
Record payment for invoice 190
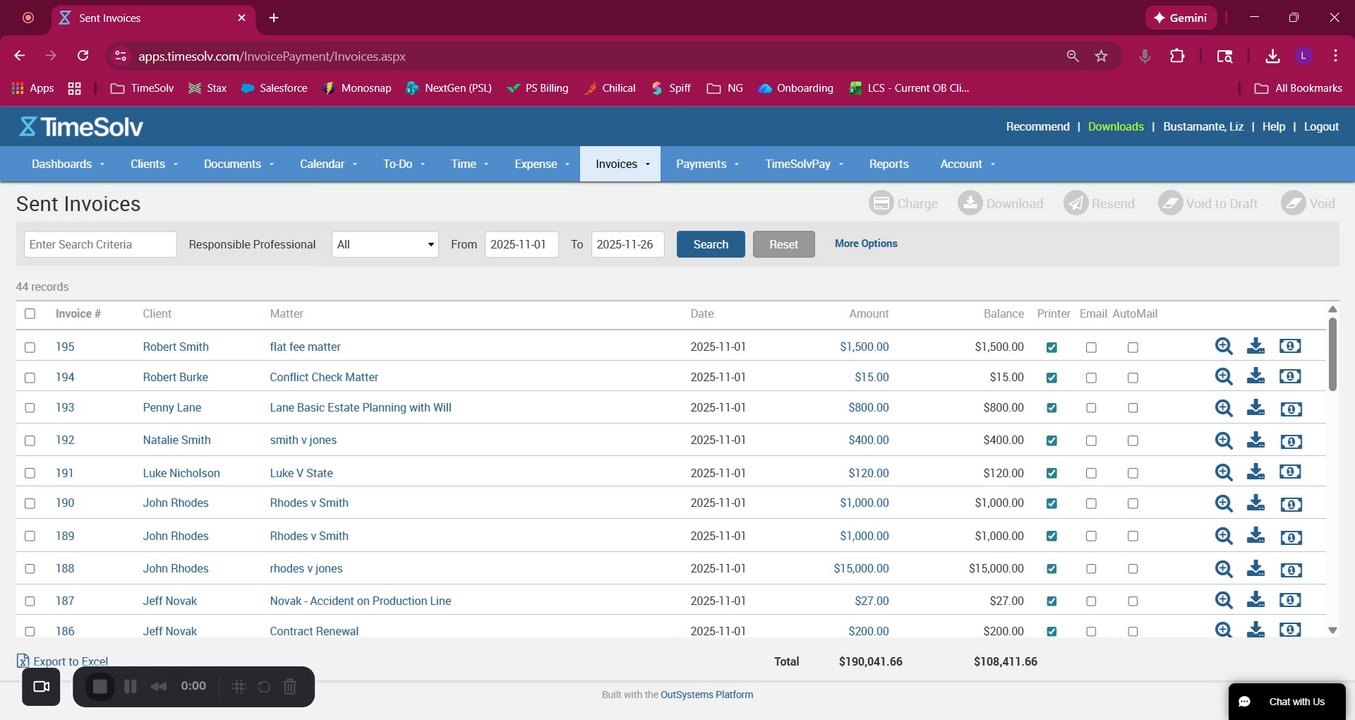click(1290, 503)
